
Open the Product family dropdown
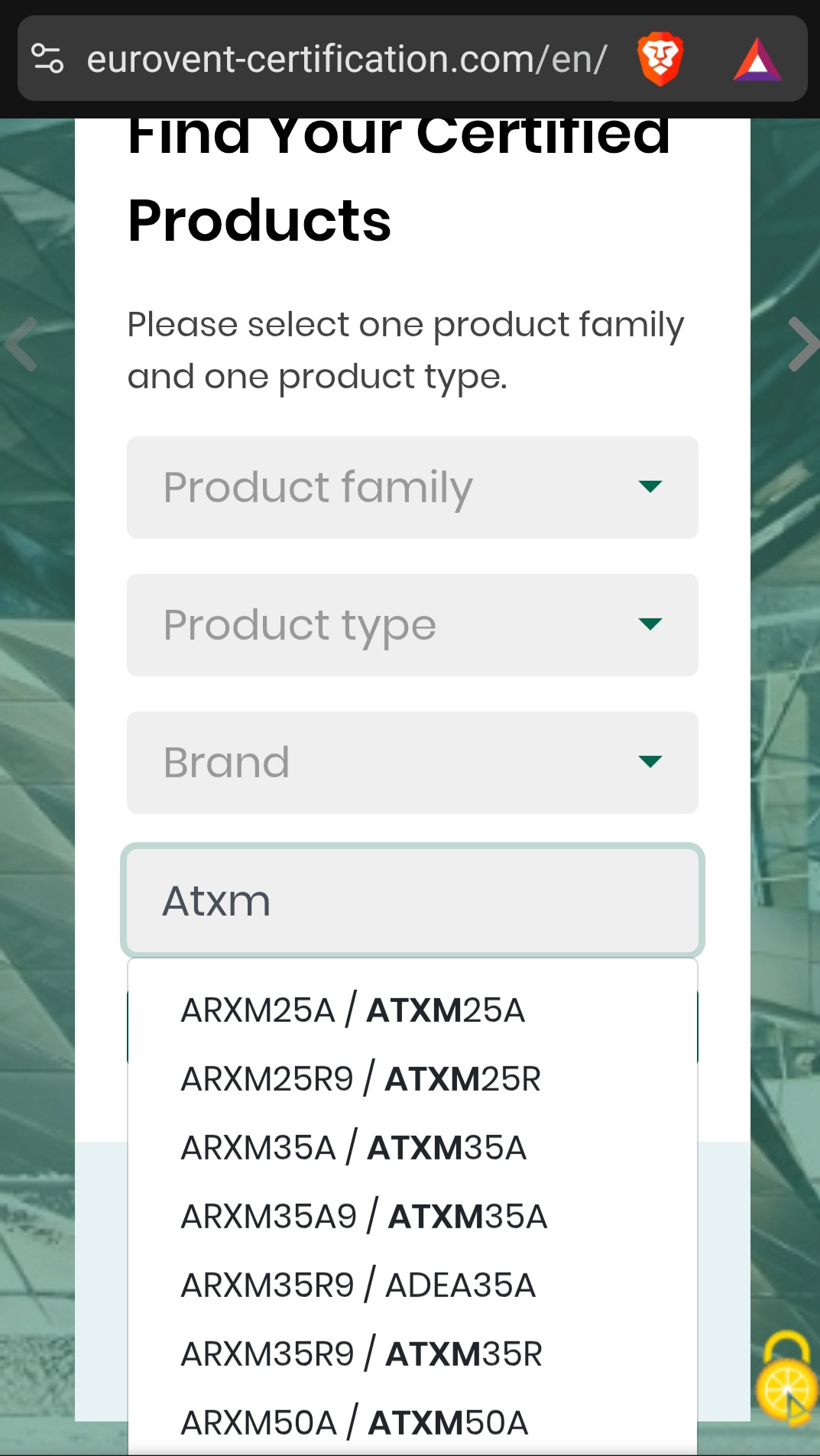(412, 488)
